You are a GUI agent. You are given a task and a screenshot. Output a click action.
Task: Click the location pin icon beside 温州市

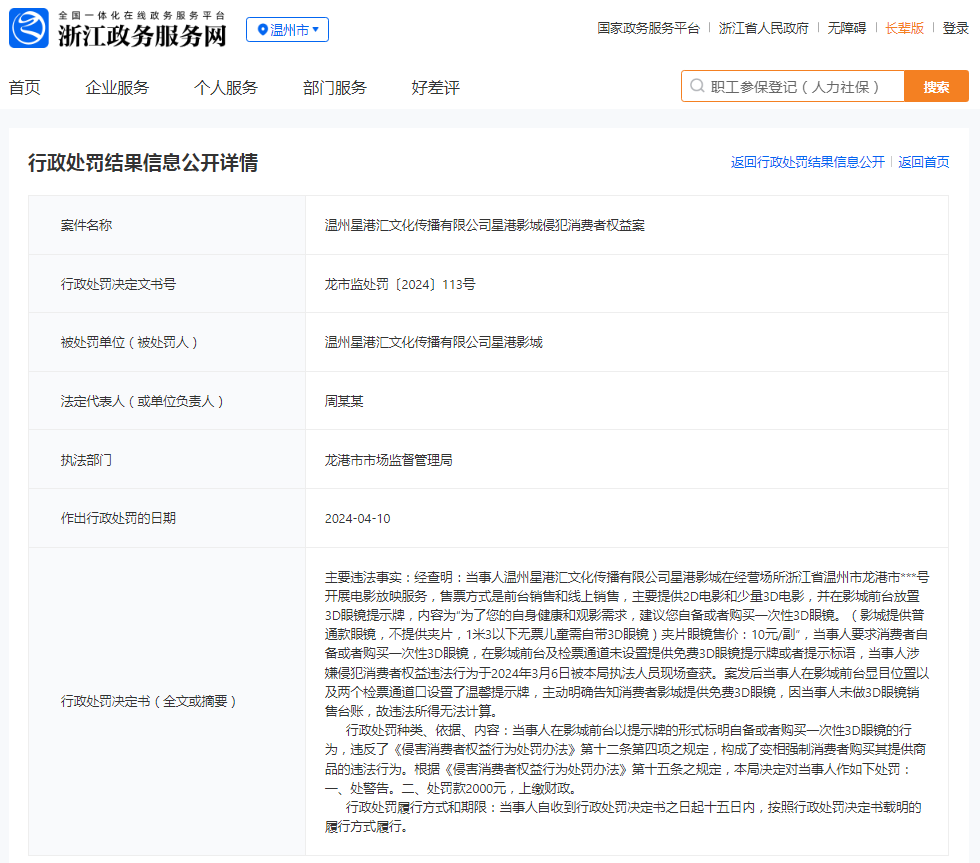(262, 29)
